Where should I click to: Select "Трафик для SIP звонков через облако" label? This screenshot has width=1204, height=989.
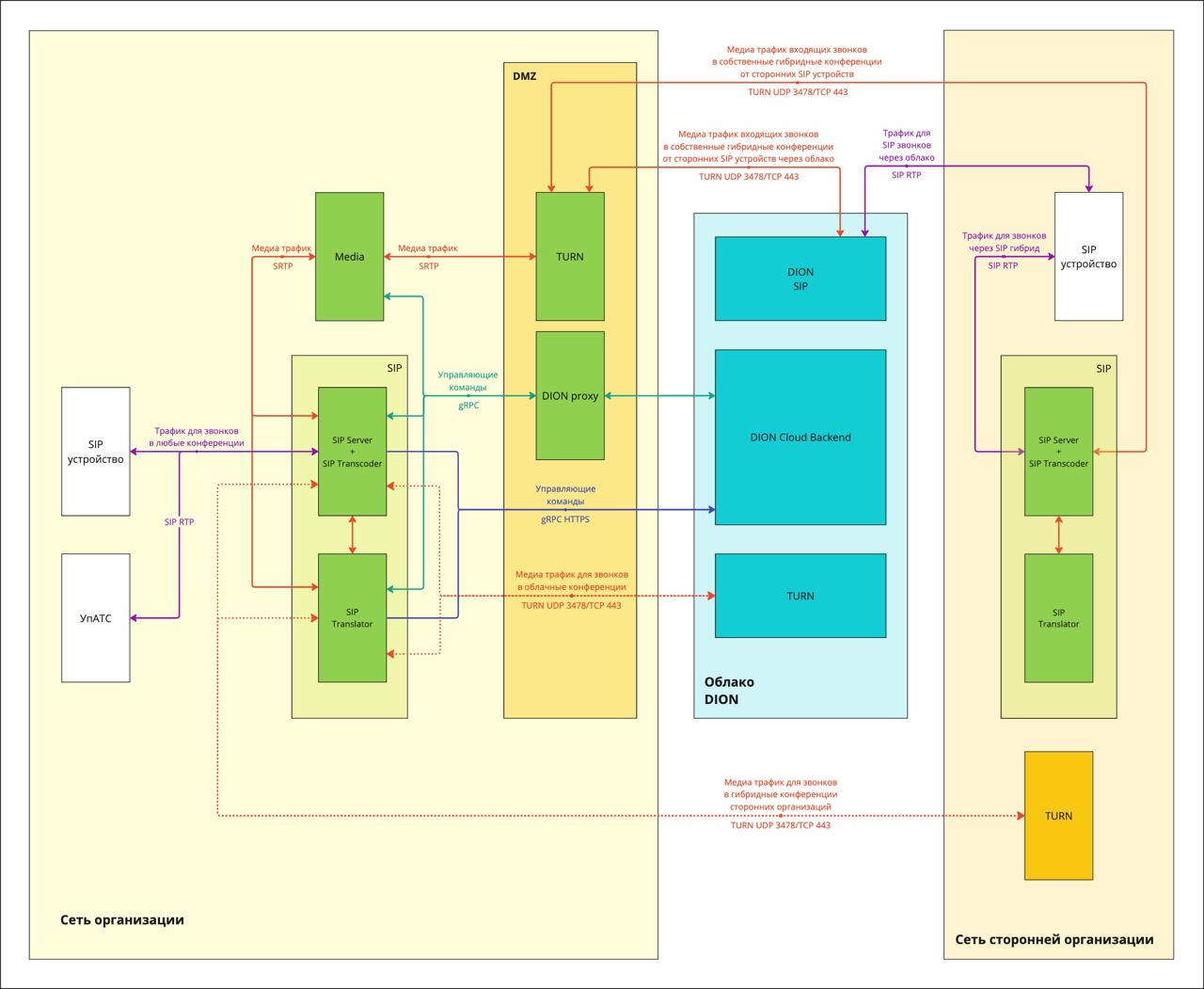point(907,146)
